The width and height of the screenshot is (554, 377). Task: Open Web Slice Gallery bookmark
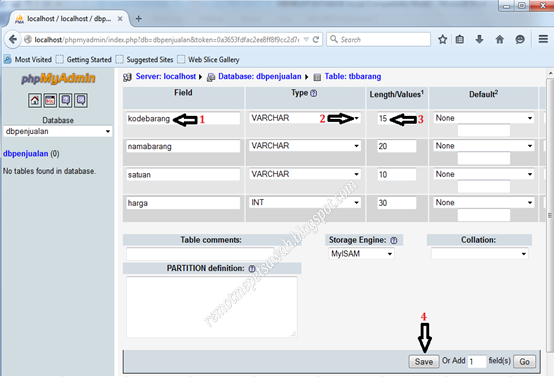pos(208,59)
